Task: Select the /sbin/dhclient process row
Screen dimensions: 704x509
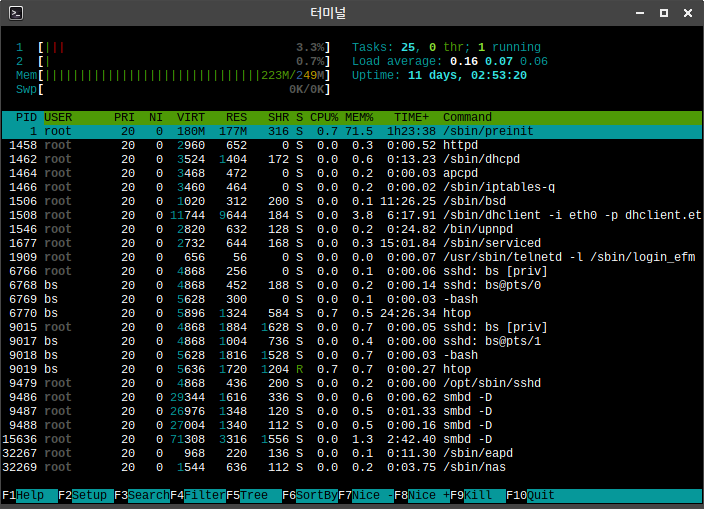Action: pyautogui.click(x=352, y=215)
